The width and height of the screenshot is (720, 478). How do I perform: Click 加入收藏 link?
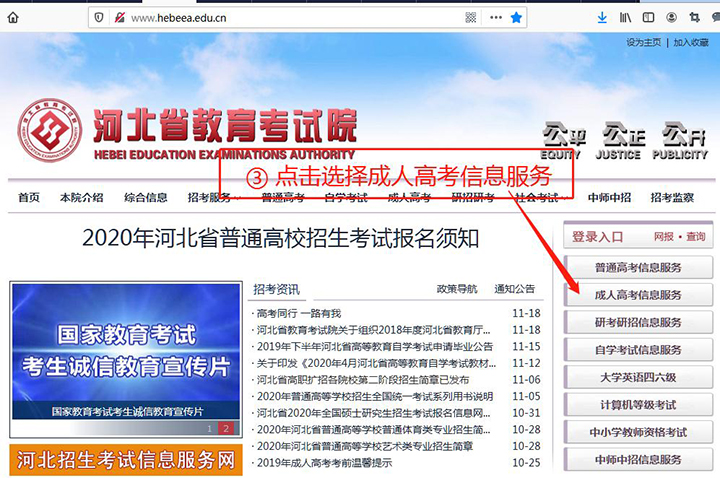point(691,43)
